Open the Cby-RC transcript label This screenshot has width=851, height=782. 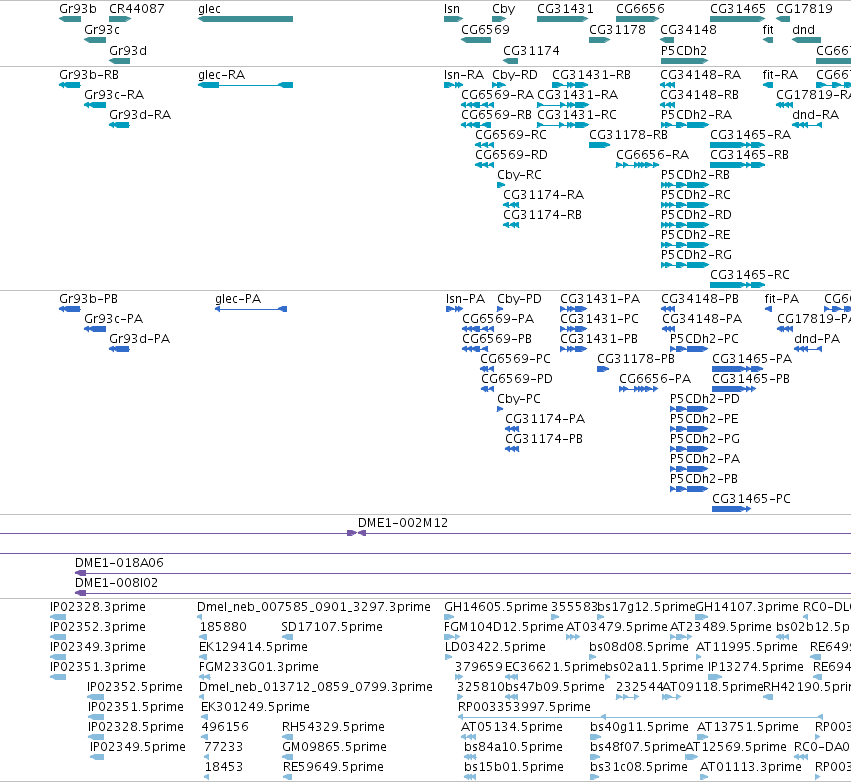pyautogui.click(x=519, y=175)
